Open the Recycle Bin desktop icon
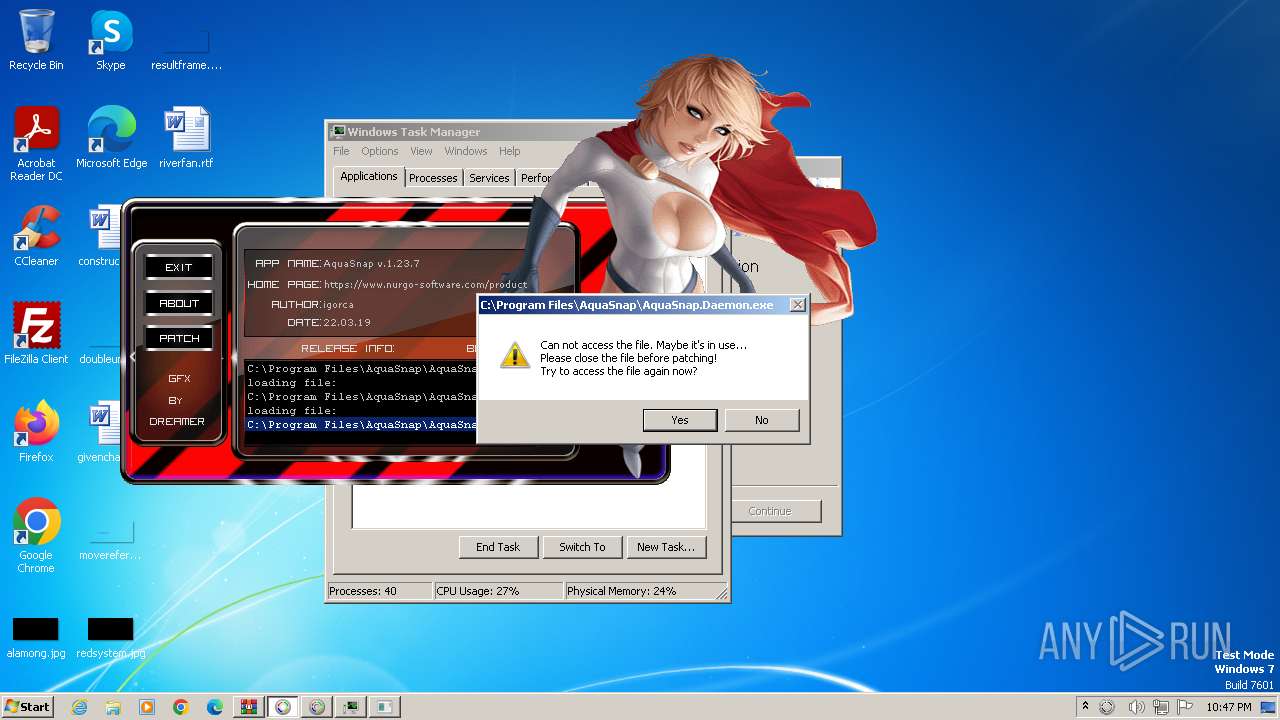This screenshot has width=1280, height=720. (x=36, y=41)
